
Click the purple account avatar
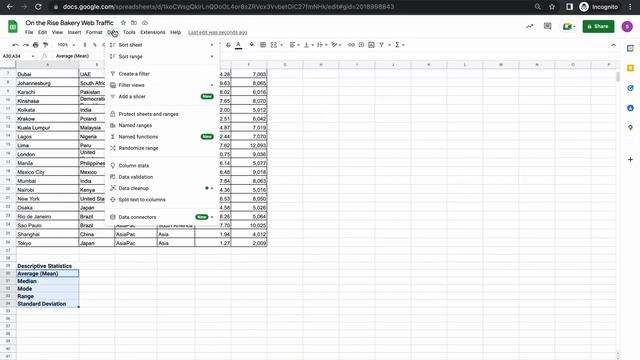627,27
